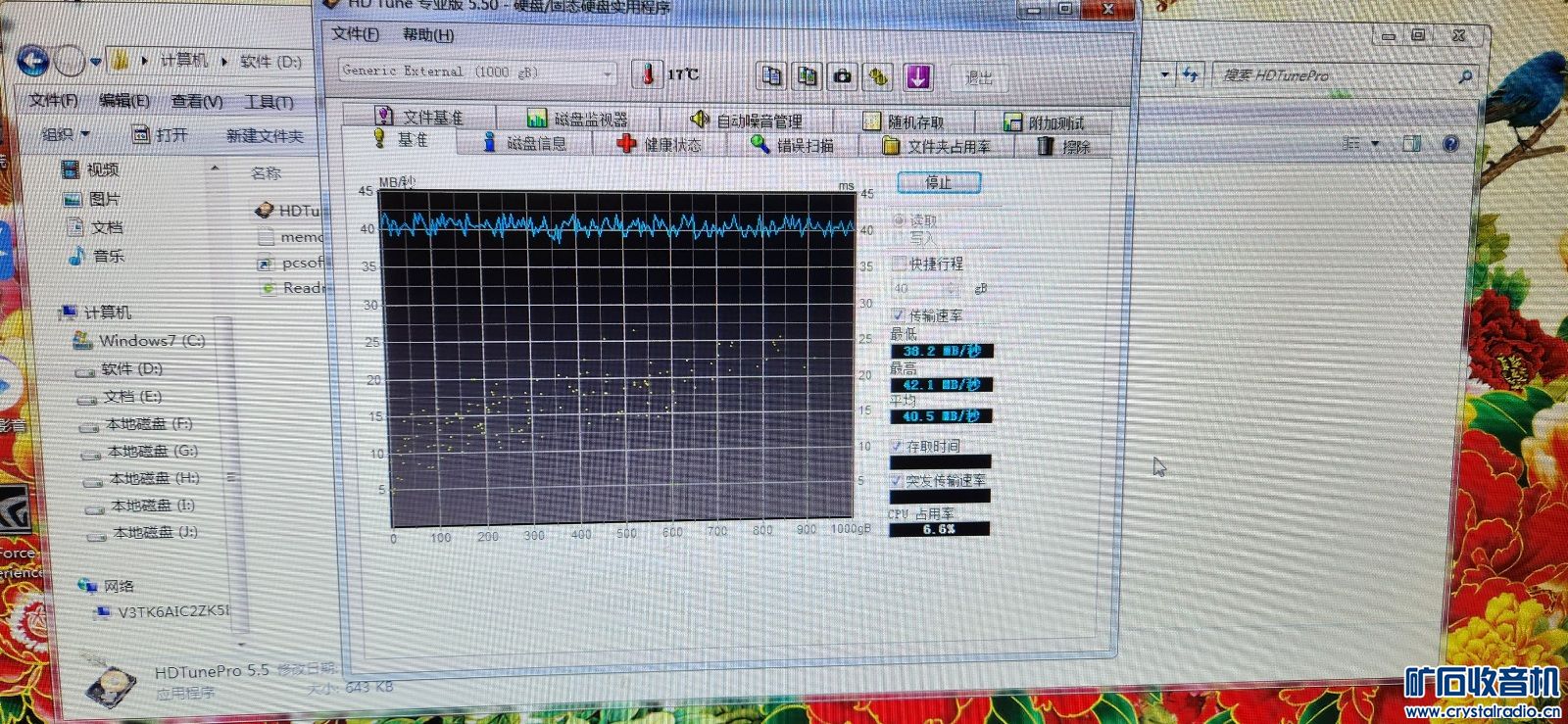Click the Explorer forward navigation arrow
Screen dimensions: 1568x724
click(69, 62)
